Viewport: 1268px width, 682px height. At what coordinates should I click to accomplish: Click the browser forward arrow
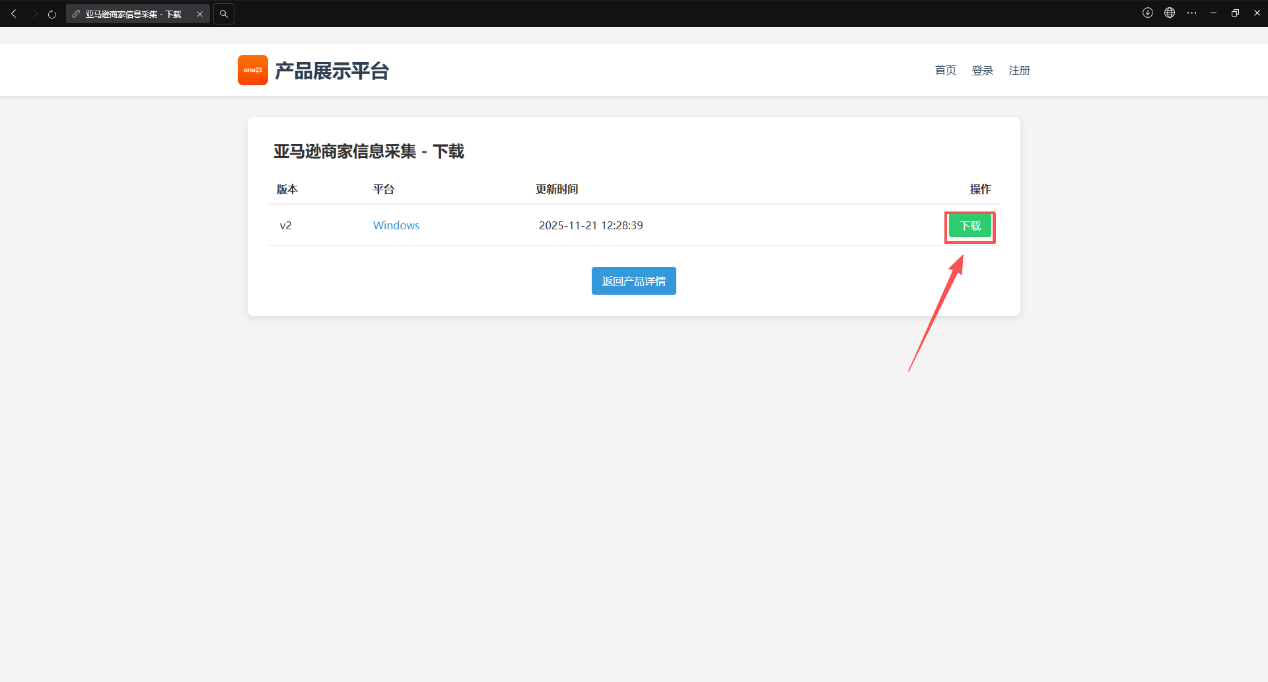pyautogui.click(x=33, y=14)
